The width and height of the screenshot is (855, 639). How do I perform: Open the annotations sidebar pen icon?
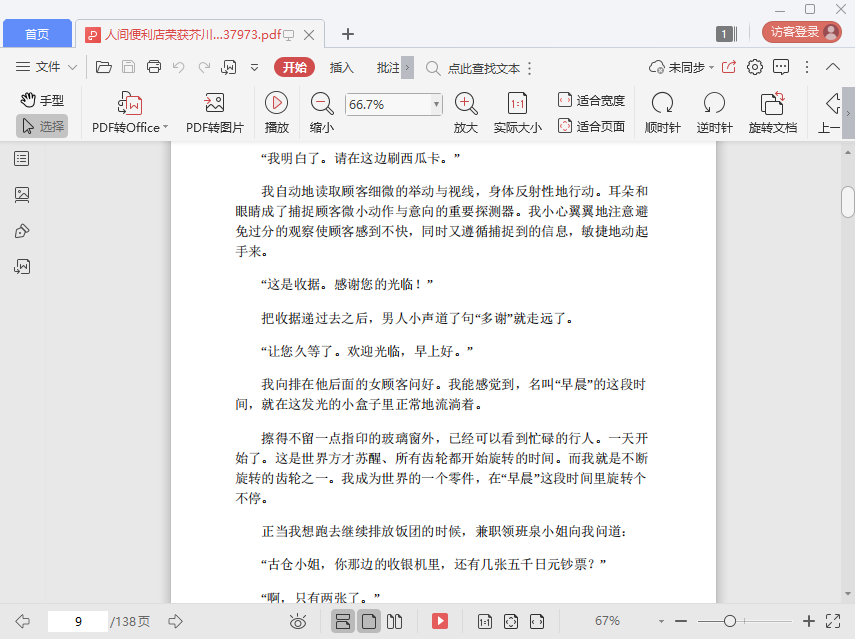(22, 231)
